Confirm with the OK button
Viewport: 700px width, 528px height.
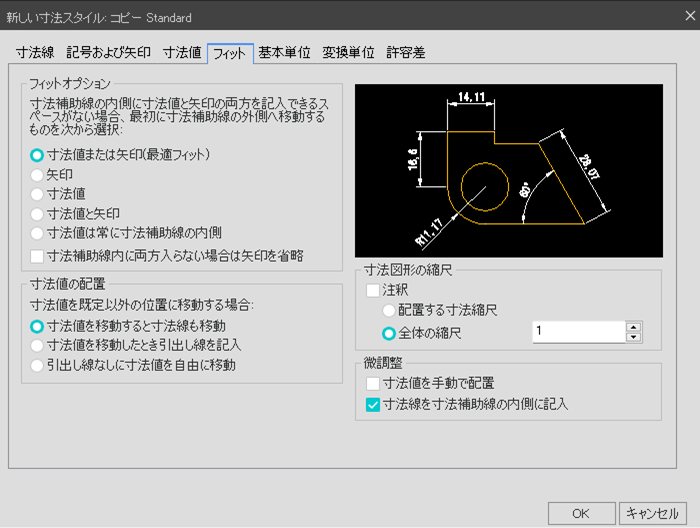581,514
